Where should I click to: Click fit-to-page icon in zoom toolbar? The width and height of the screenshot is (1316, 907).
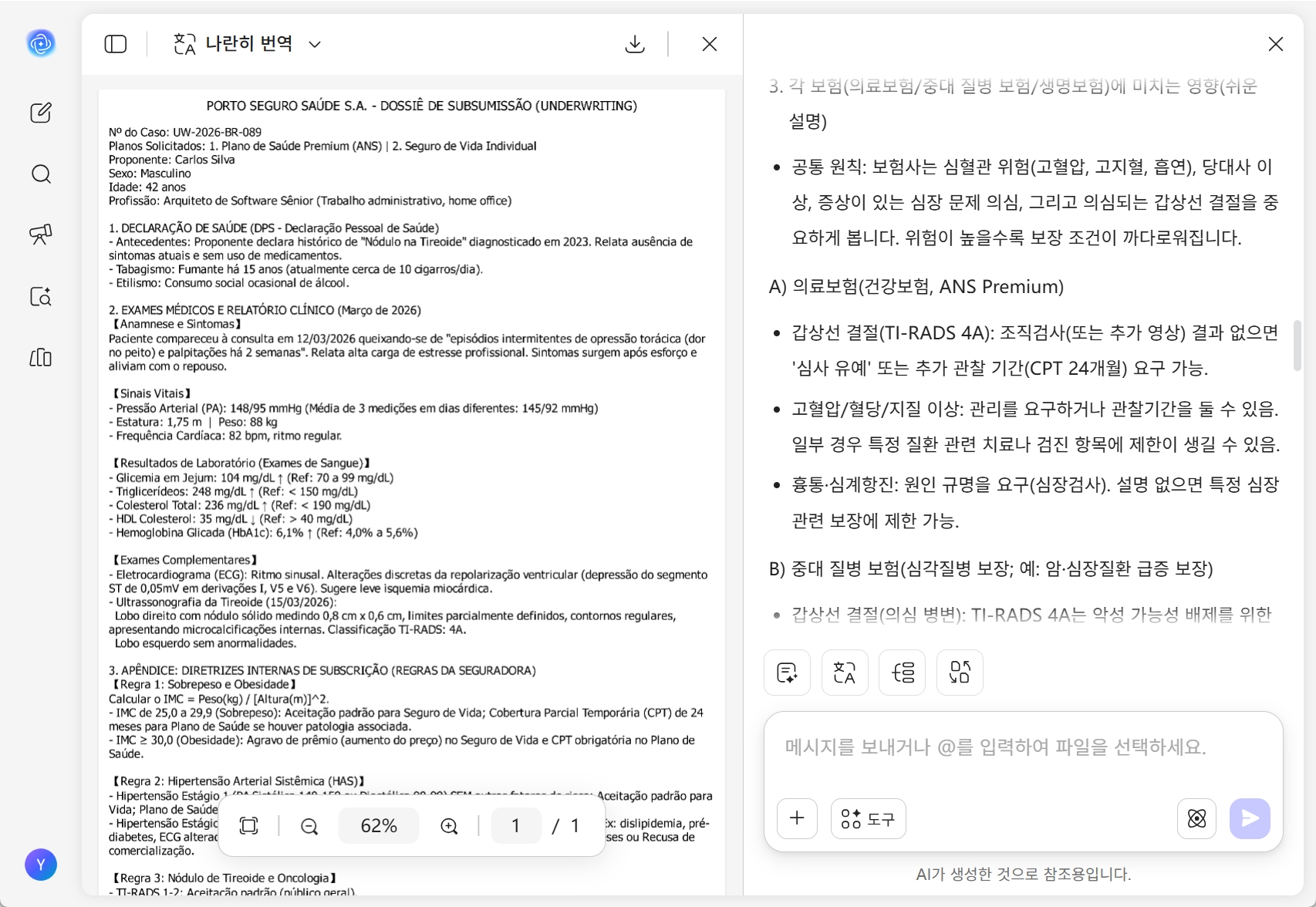click(248, 826)
